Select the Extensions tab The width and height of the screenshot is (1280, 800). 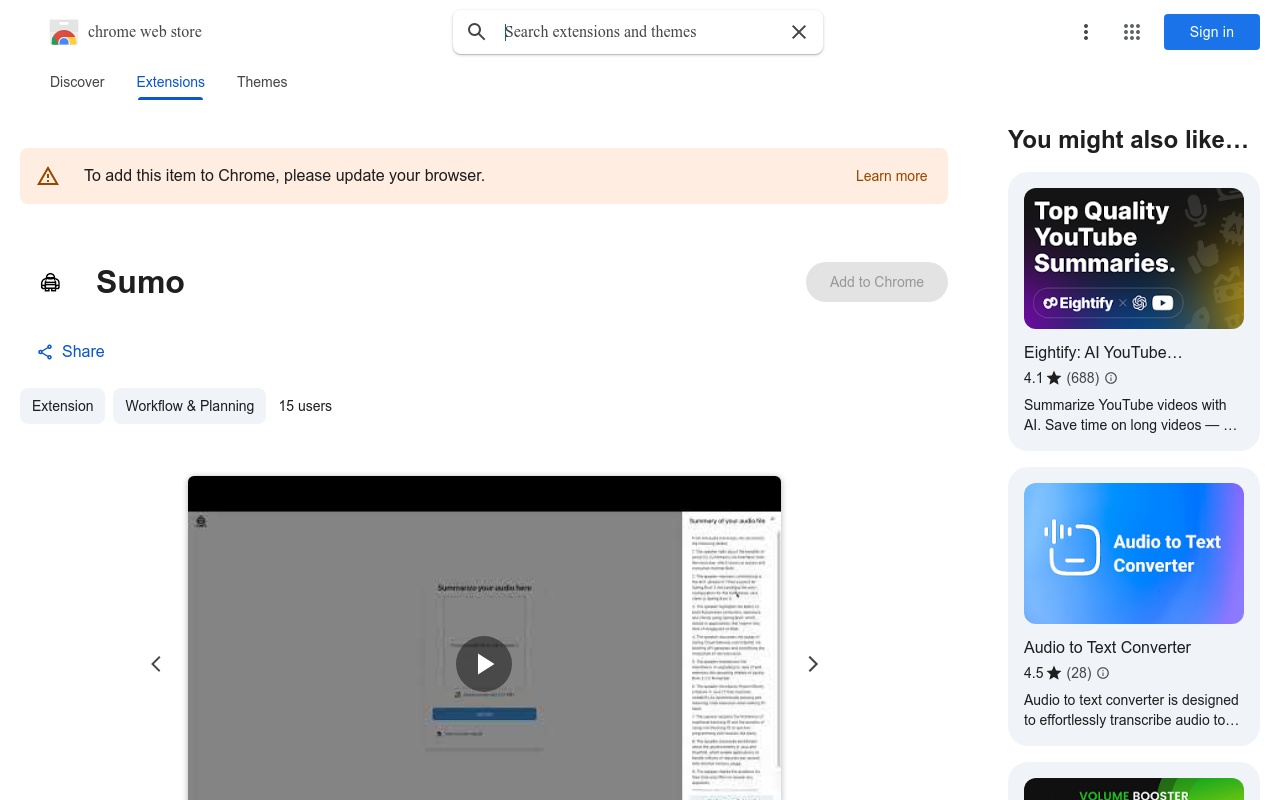tap(171, 82)
